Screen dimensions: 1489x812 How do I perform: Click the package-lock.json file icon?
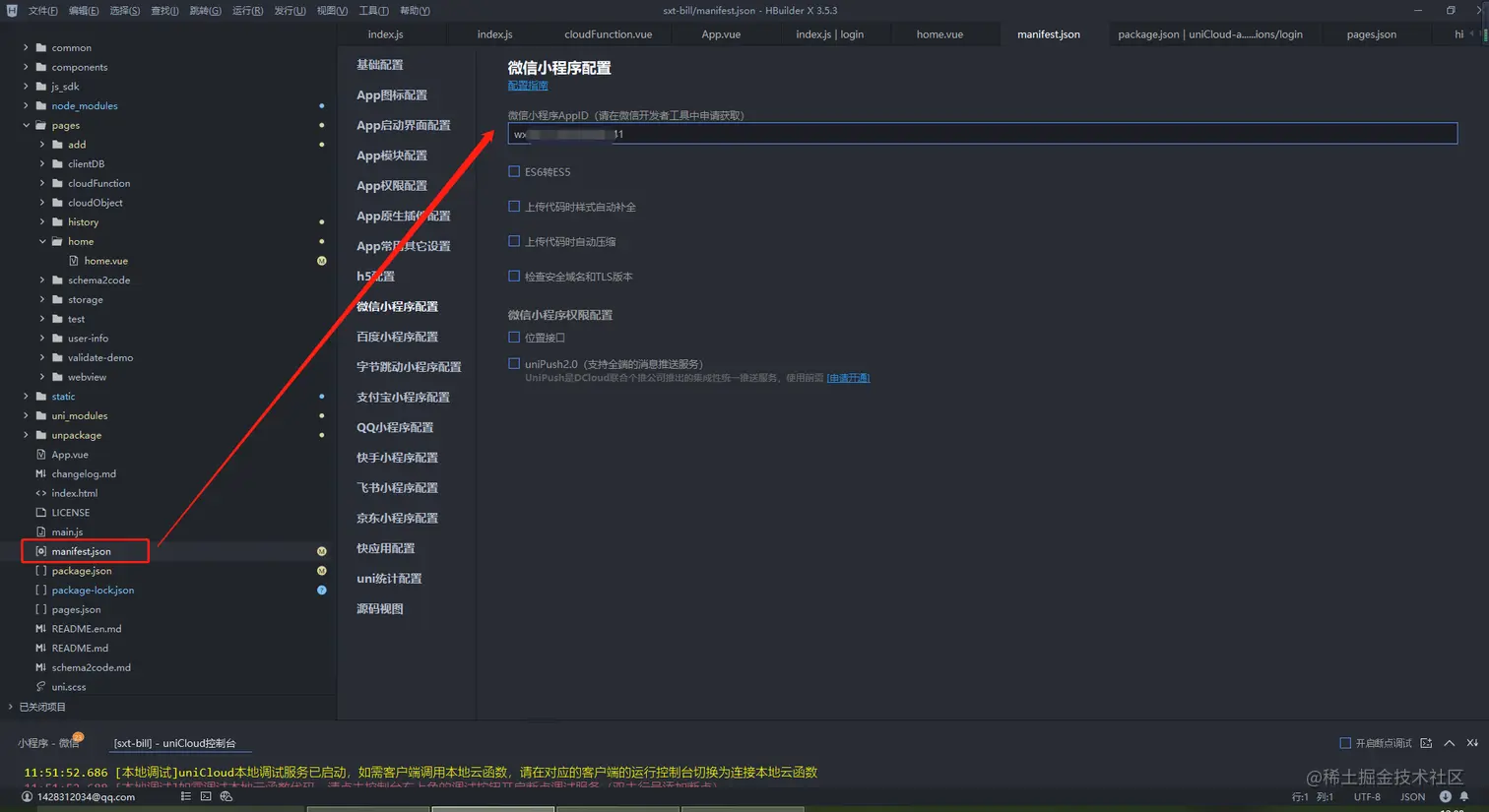click(41, 591)
